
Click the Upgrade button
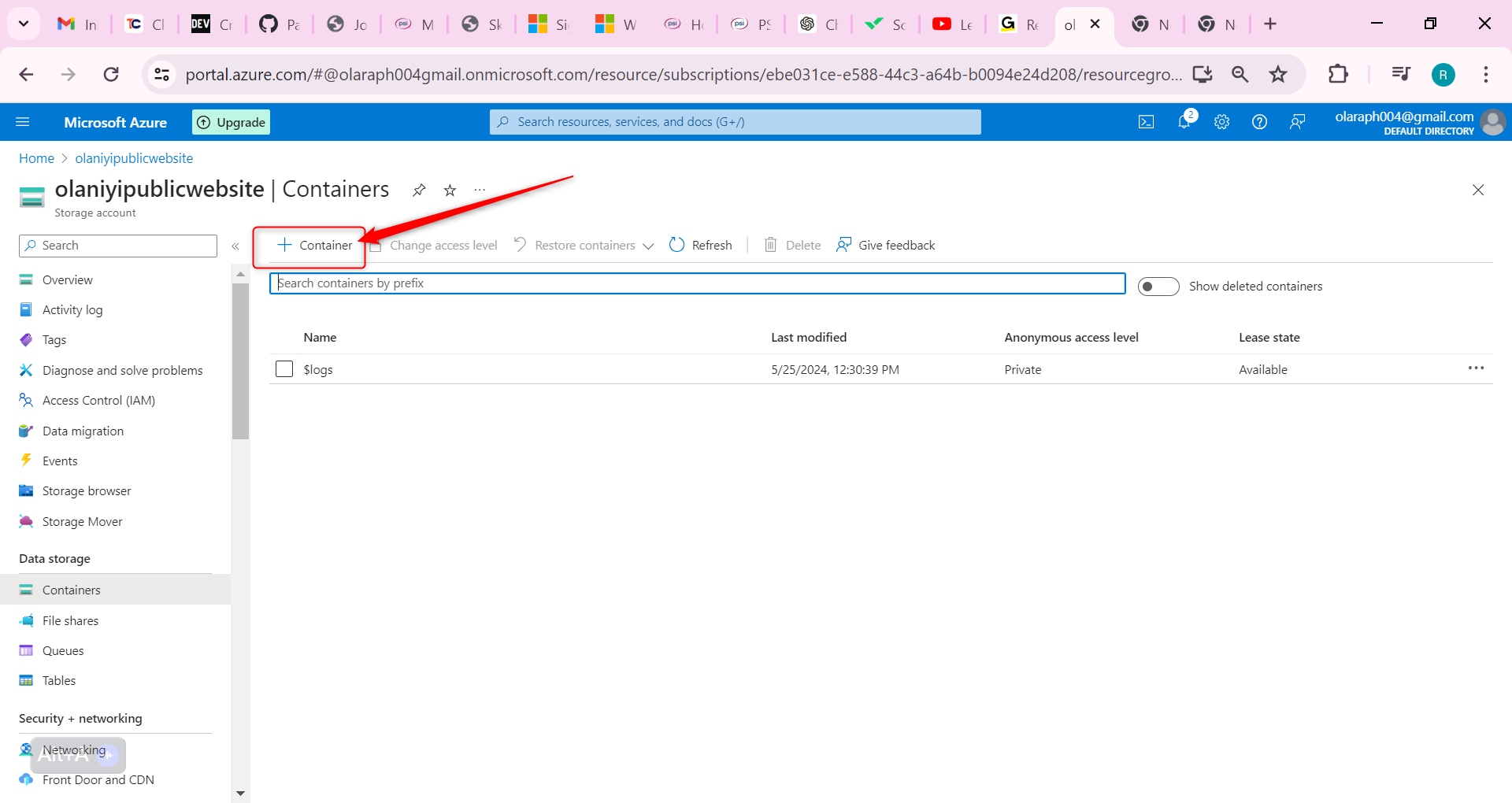tap(232, 122)
